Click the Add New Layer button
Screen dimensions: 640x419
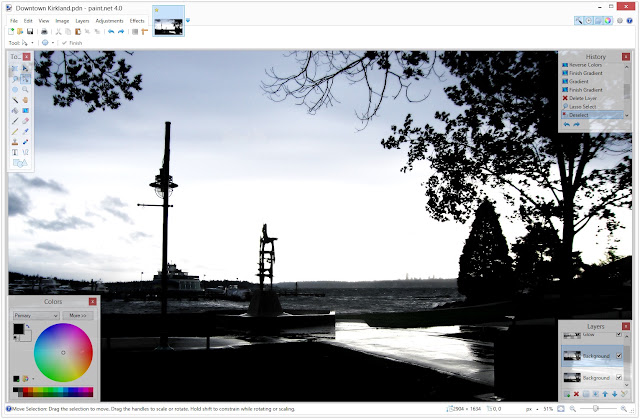567,394
